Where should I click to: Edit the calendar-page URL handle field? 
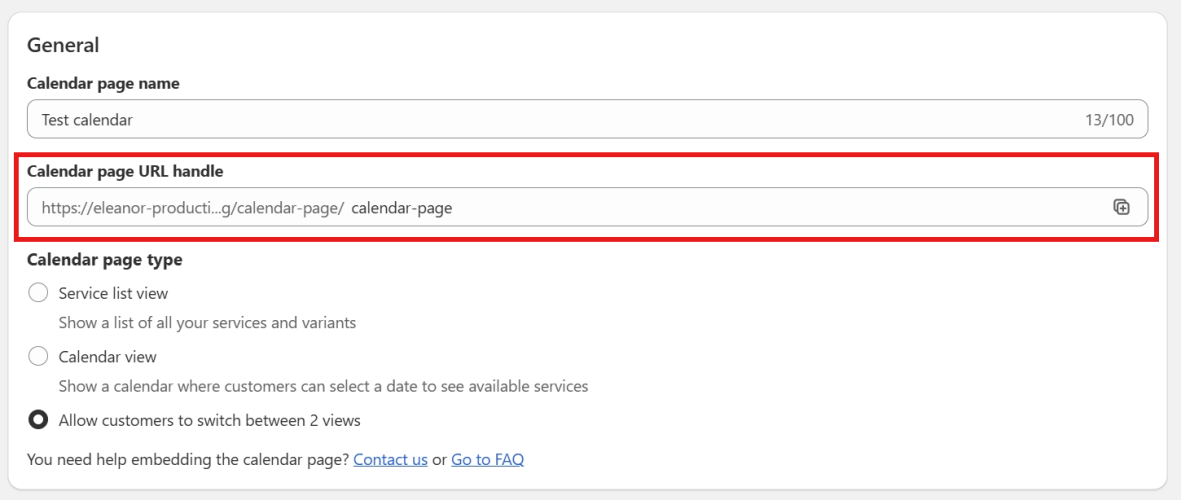[587, 207]
